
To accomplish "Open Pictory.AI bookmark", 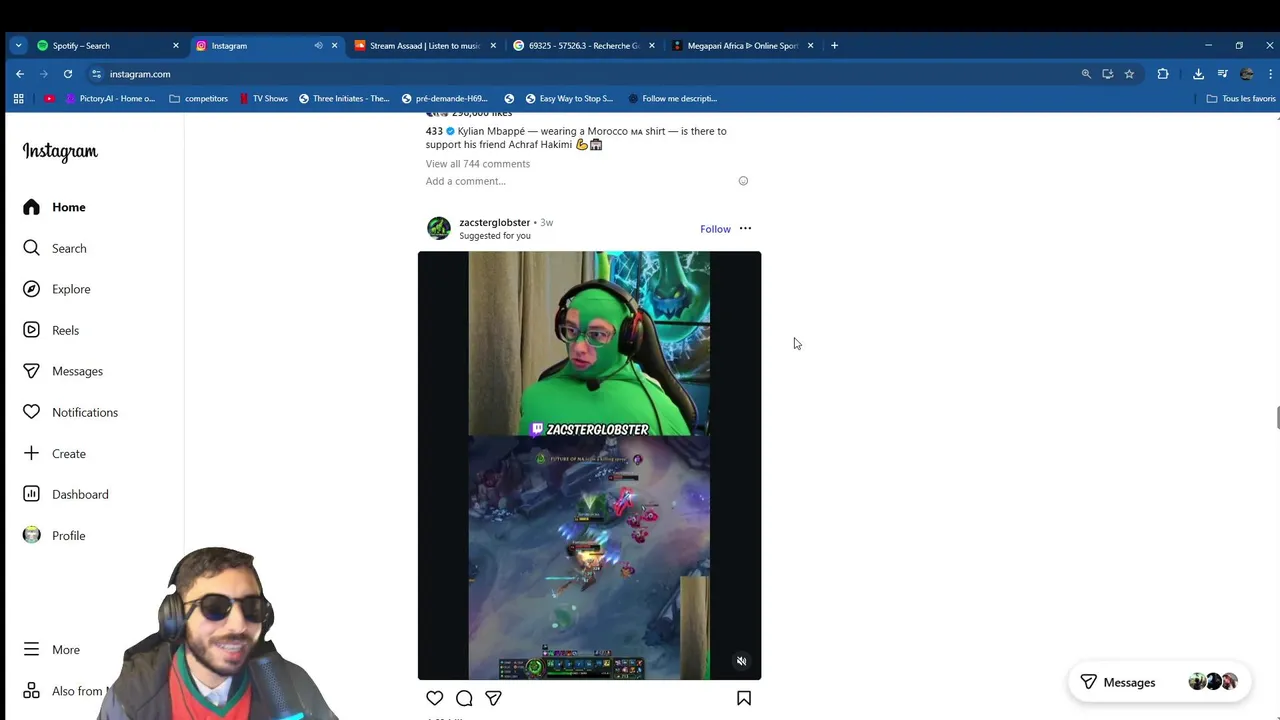I will click(110, 98).
